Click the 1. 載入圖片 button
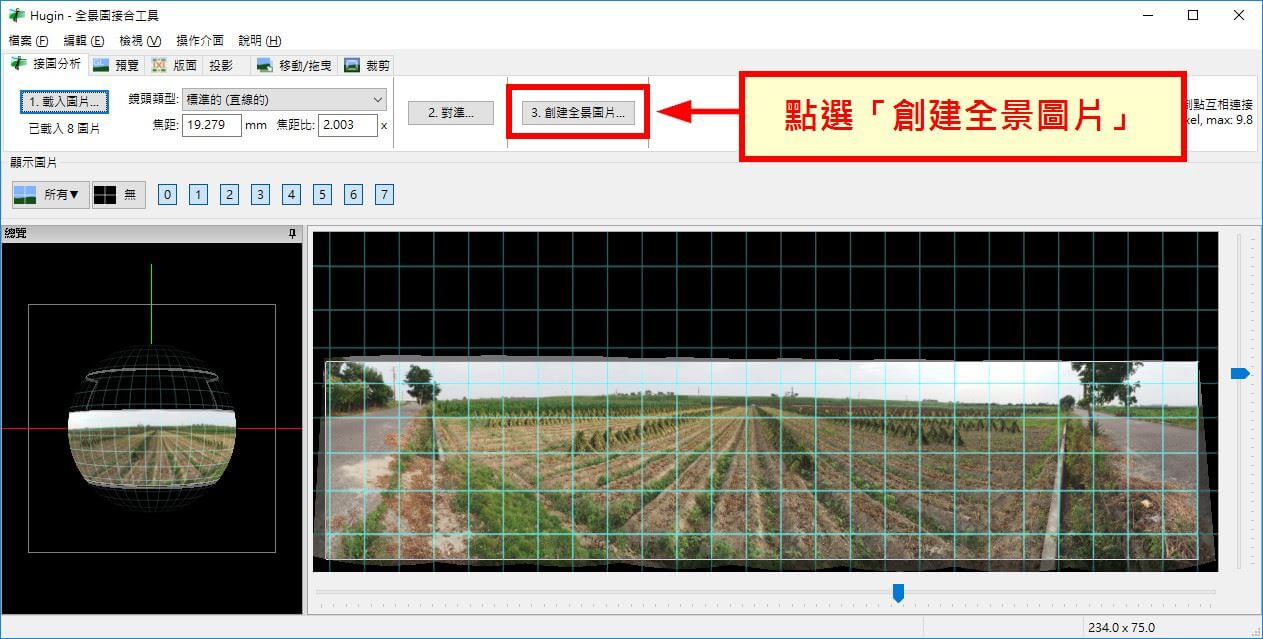Viewport: 1263px width, 639px height. point(64,102)
